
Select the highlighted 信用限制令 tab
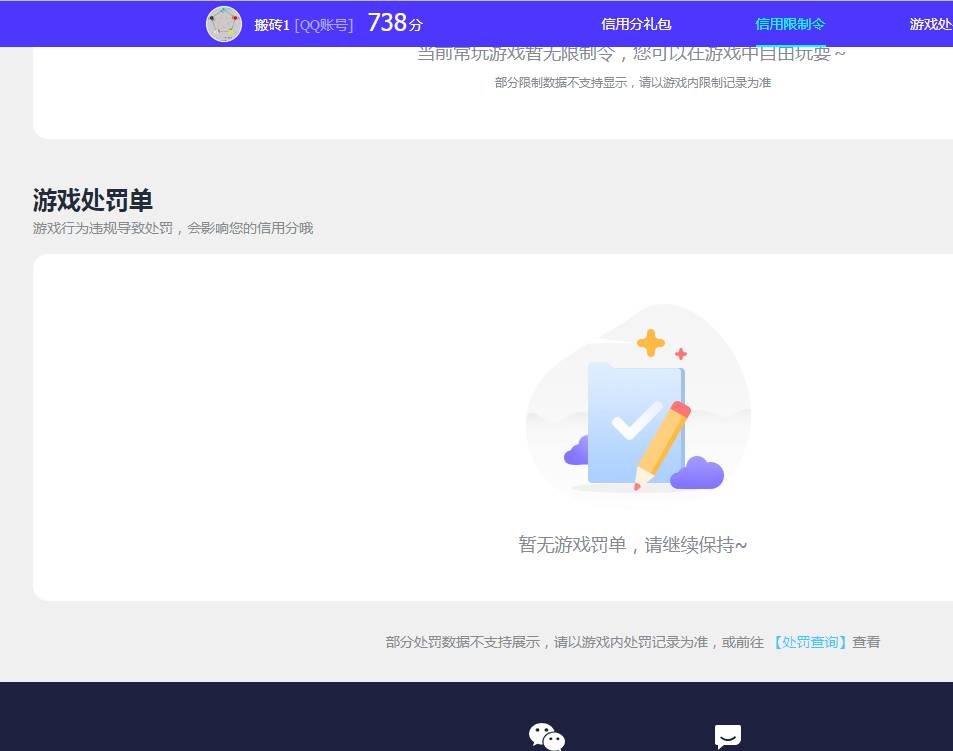[x=789, y=23]
